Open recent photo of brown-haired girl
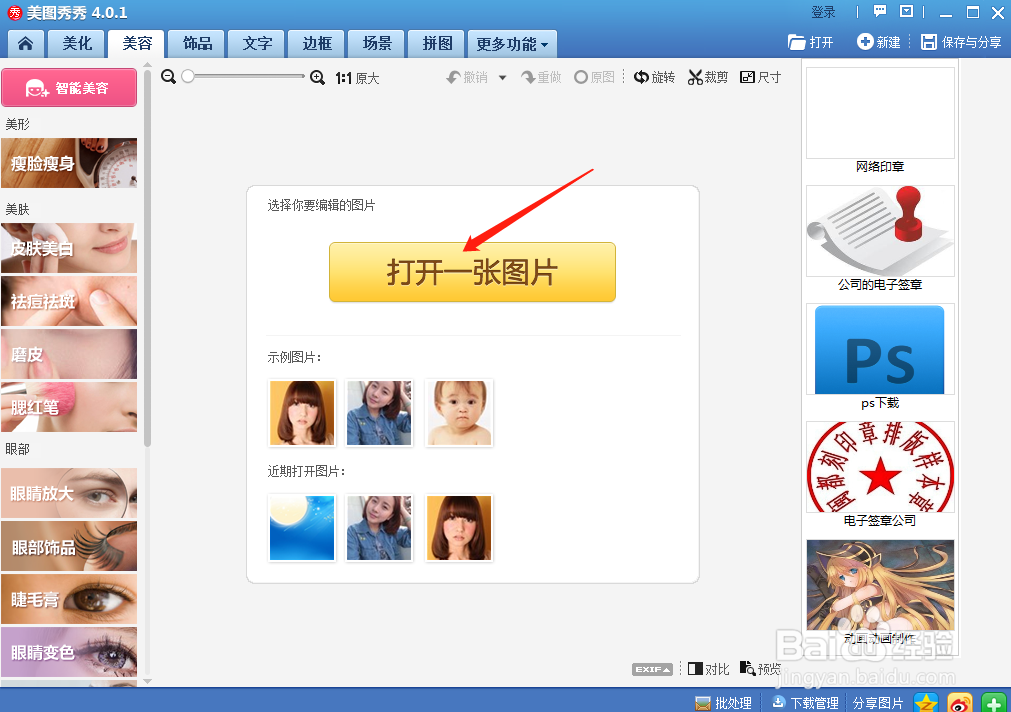The image size is (1011, 712). coord(458,528)
